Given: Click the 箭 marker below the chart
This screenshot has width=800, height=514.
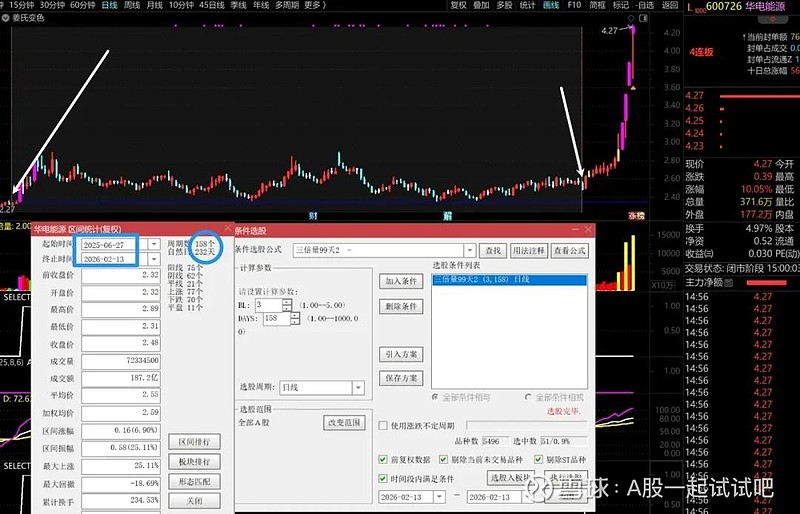Looking at the screenshot, I should tap(447, 215).
